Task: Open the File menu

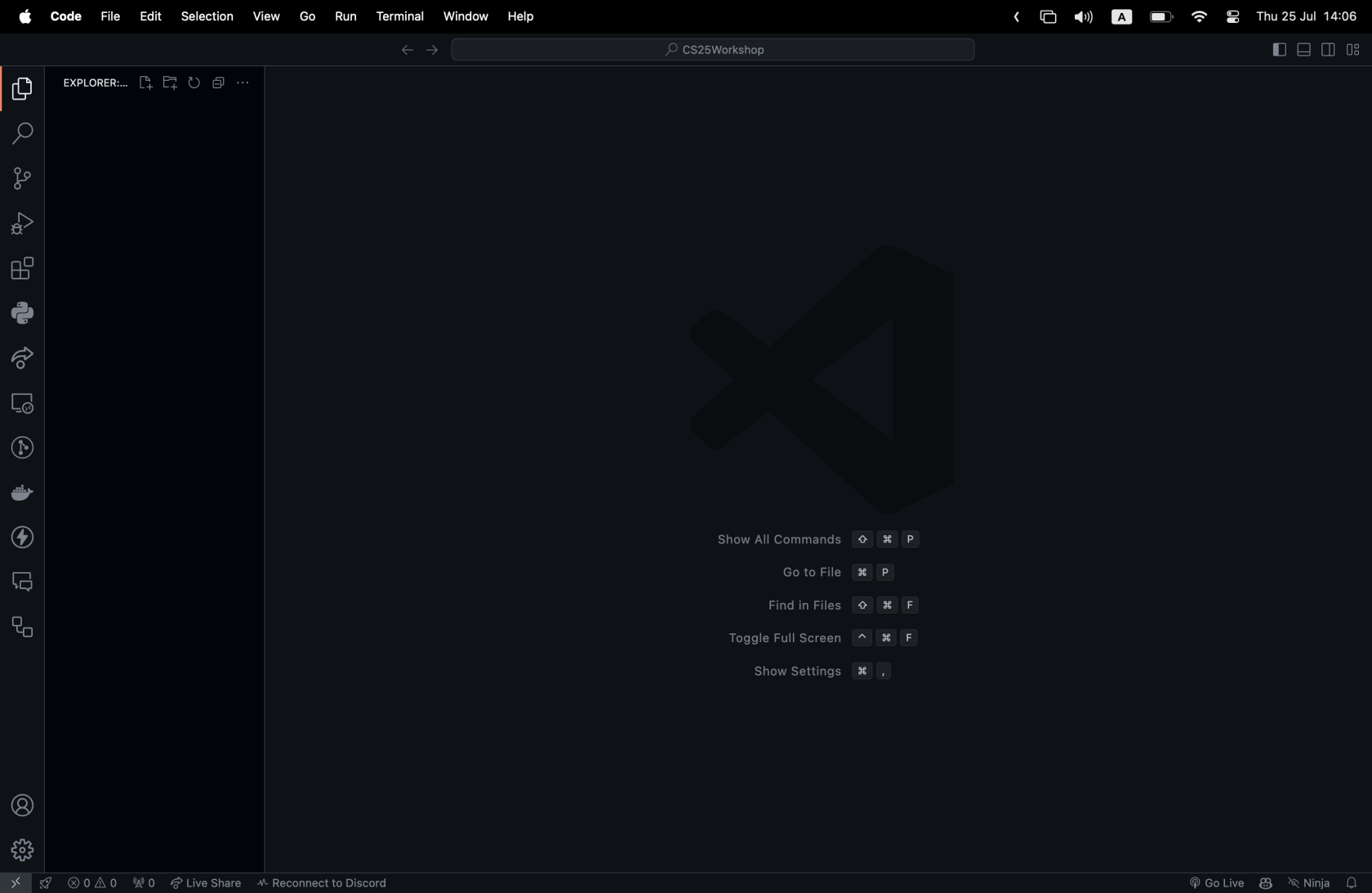Action: (x=110, y=16)
